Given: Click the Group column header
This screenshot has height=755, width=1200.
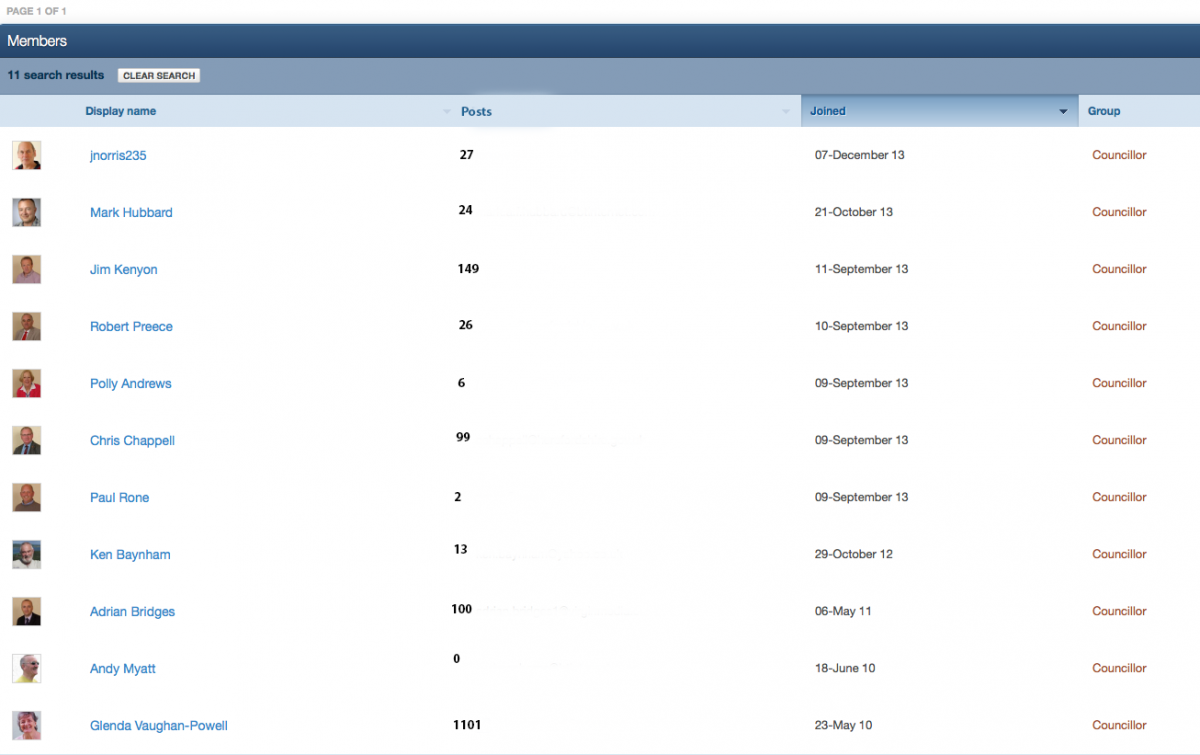Looking at the screenshot, I should click(x=1104, y=111).
